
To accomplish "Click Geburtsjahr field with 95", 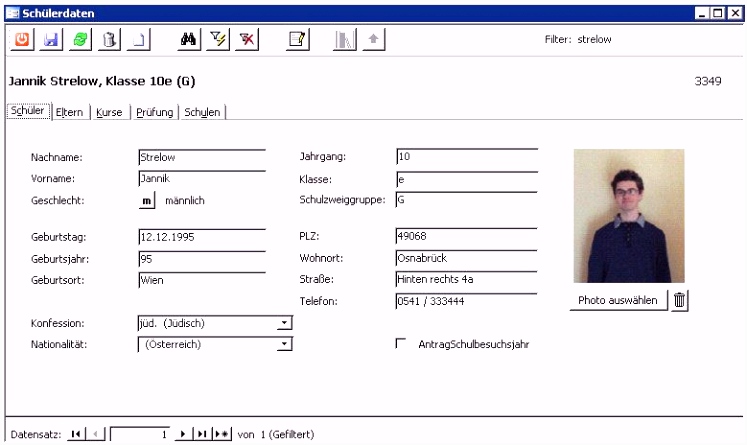I will (202, 259).
